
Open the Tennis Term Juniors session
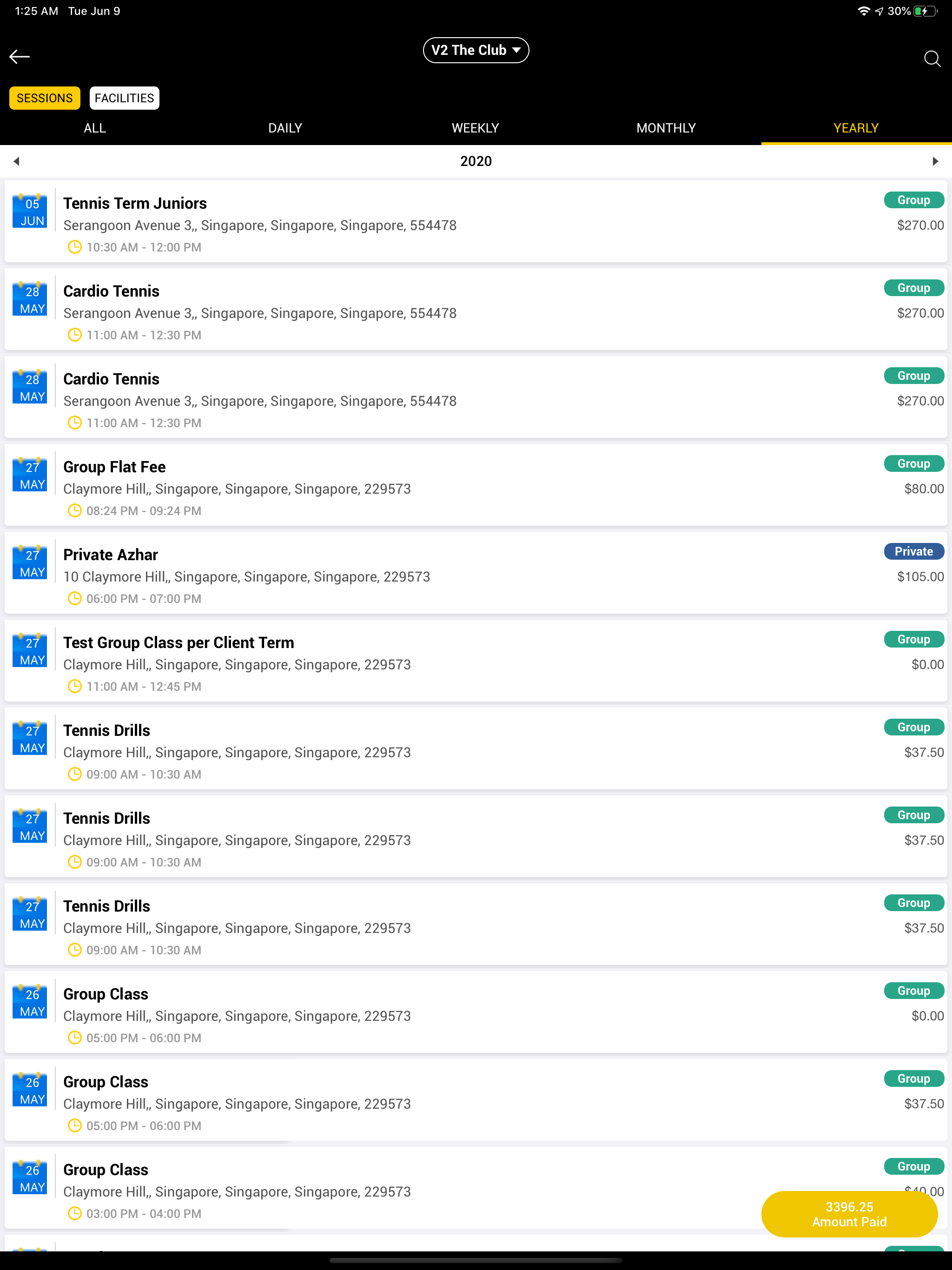point(476,222)
